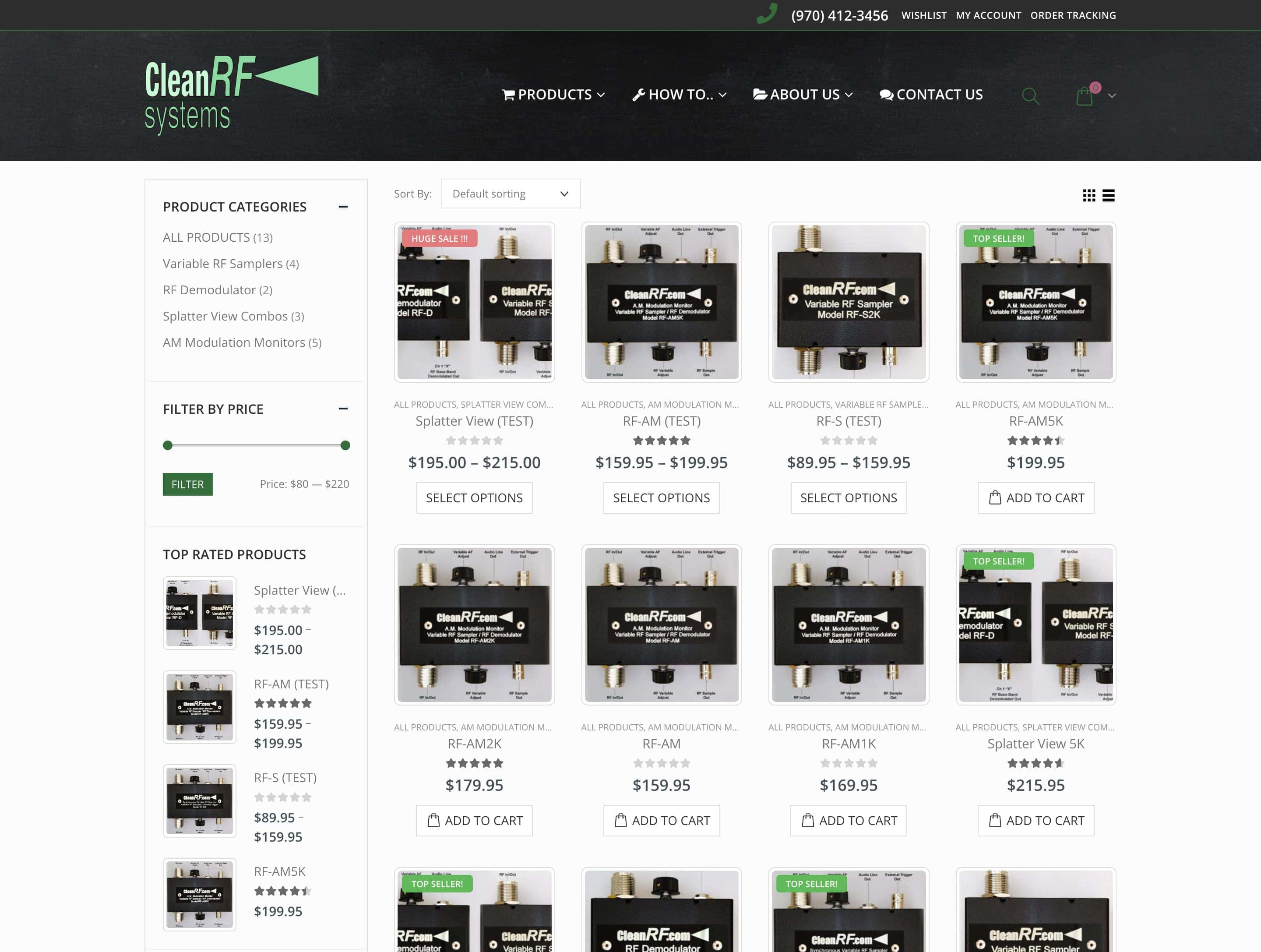Click the green phone icon

pyautogui.click(x=767, y=14)
